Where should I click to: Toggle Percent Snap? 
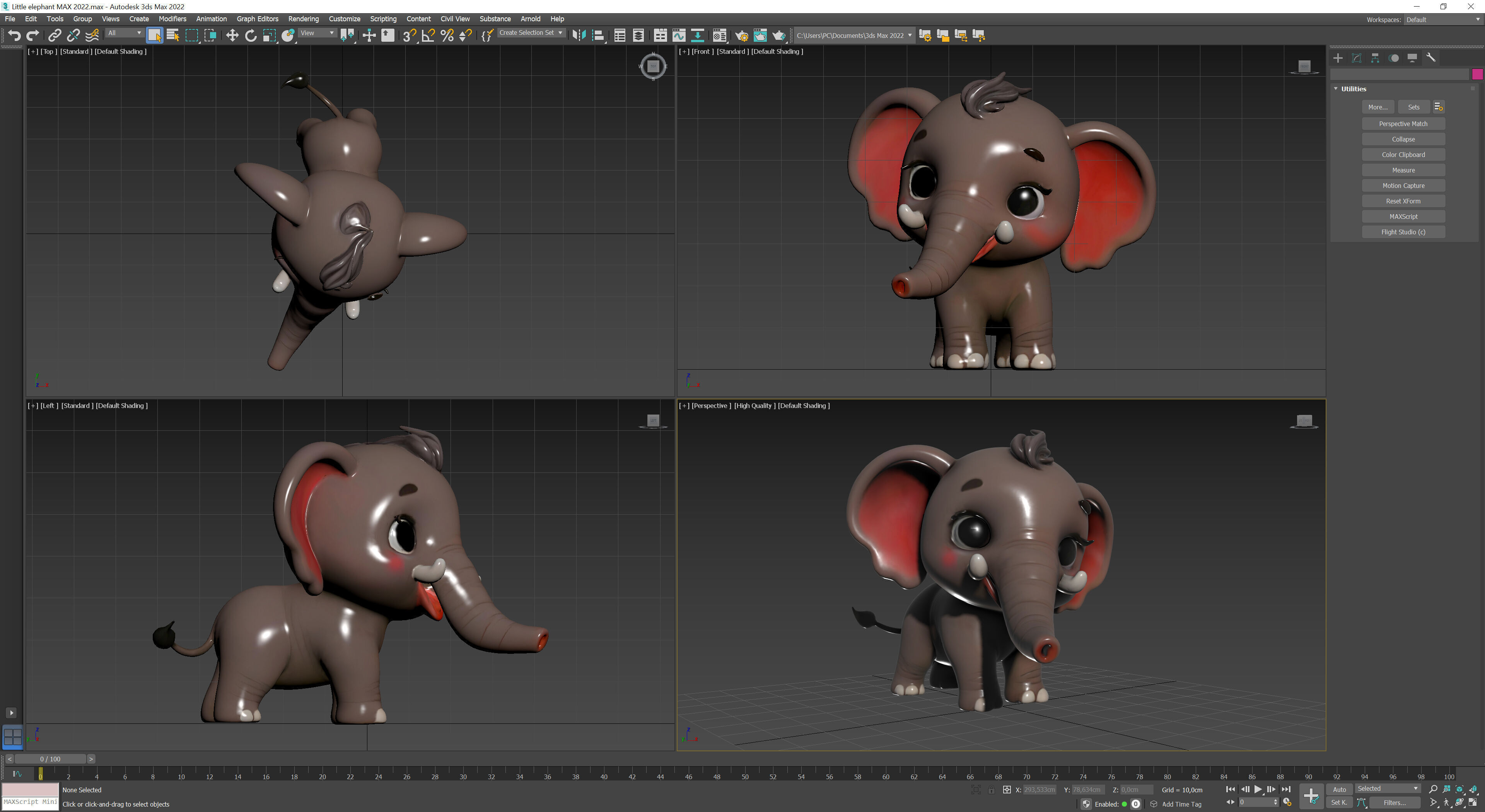(447, 36)
